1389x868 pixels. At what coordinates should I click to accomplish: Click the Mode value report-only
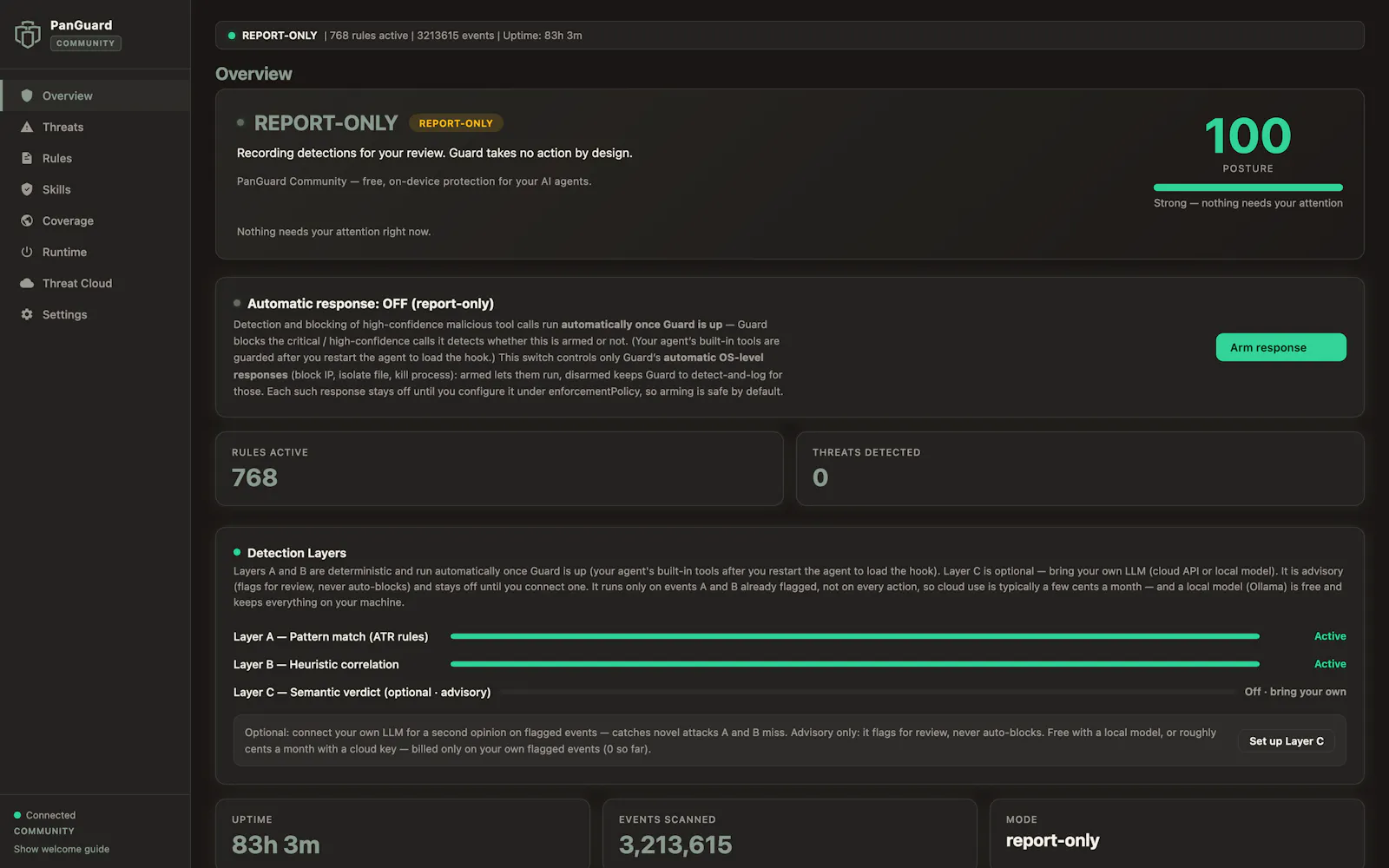coord(1052,840)
